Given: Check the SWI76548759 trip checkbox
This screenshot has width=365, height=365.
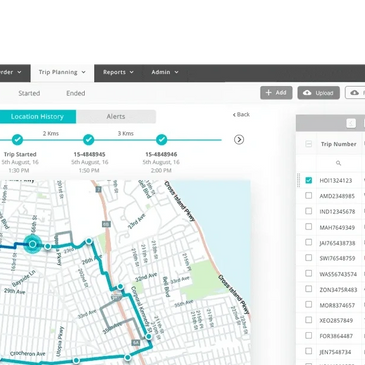Looking at the screenshot, I should pos(309,258).
